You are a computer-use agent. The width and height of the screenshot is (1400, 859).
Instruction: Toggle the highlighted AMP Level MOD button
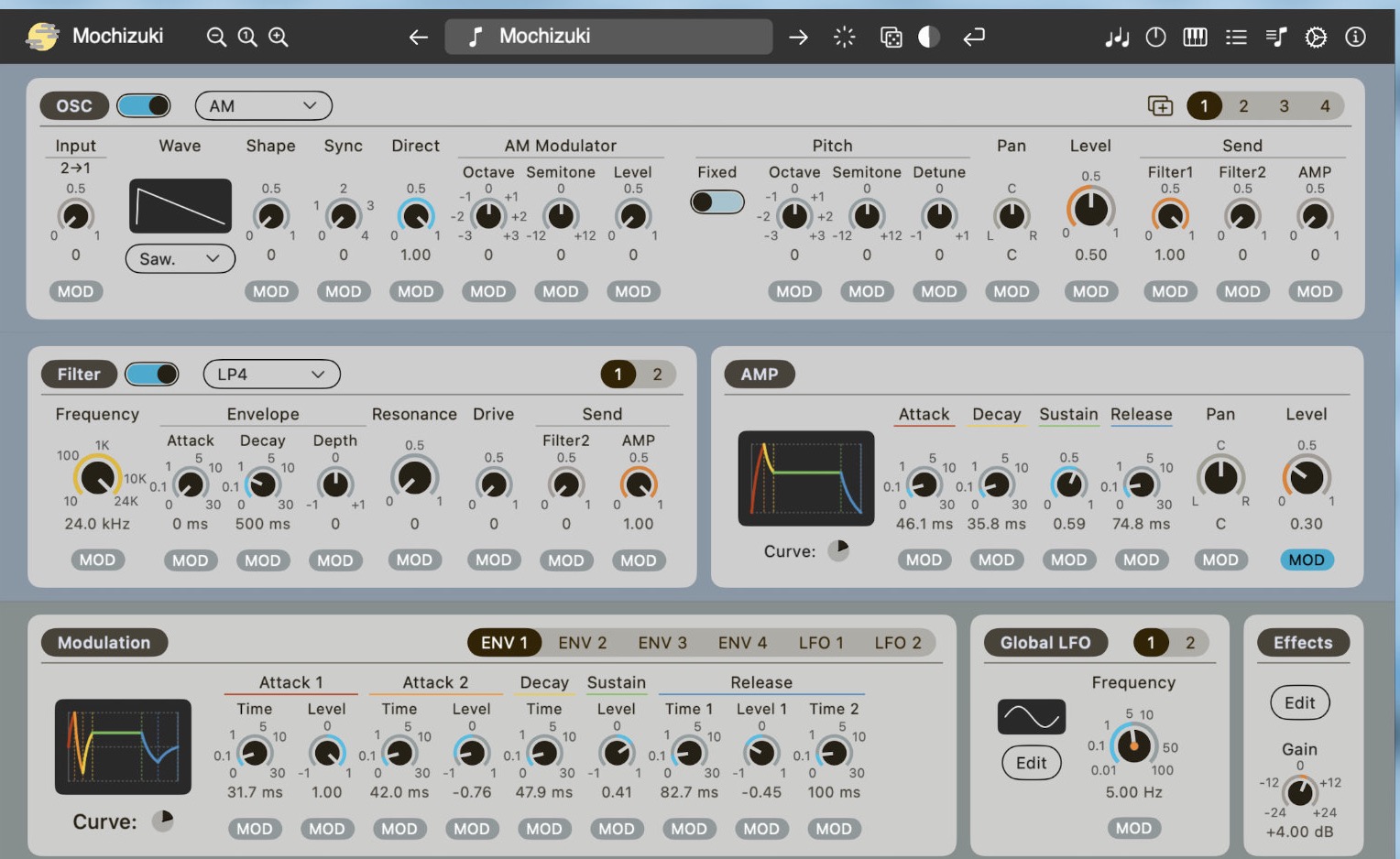tap(1307, 560)
